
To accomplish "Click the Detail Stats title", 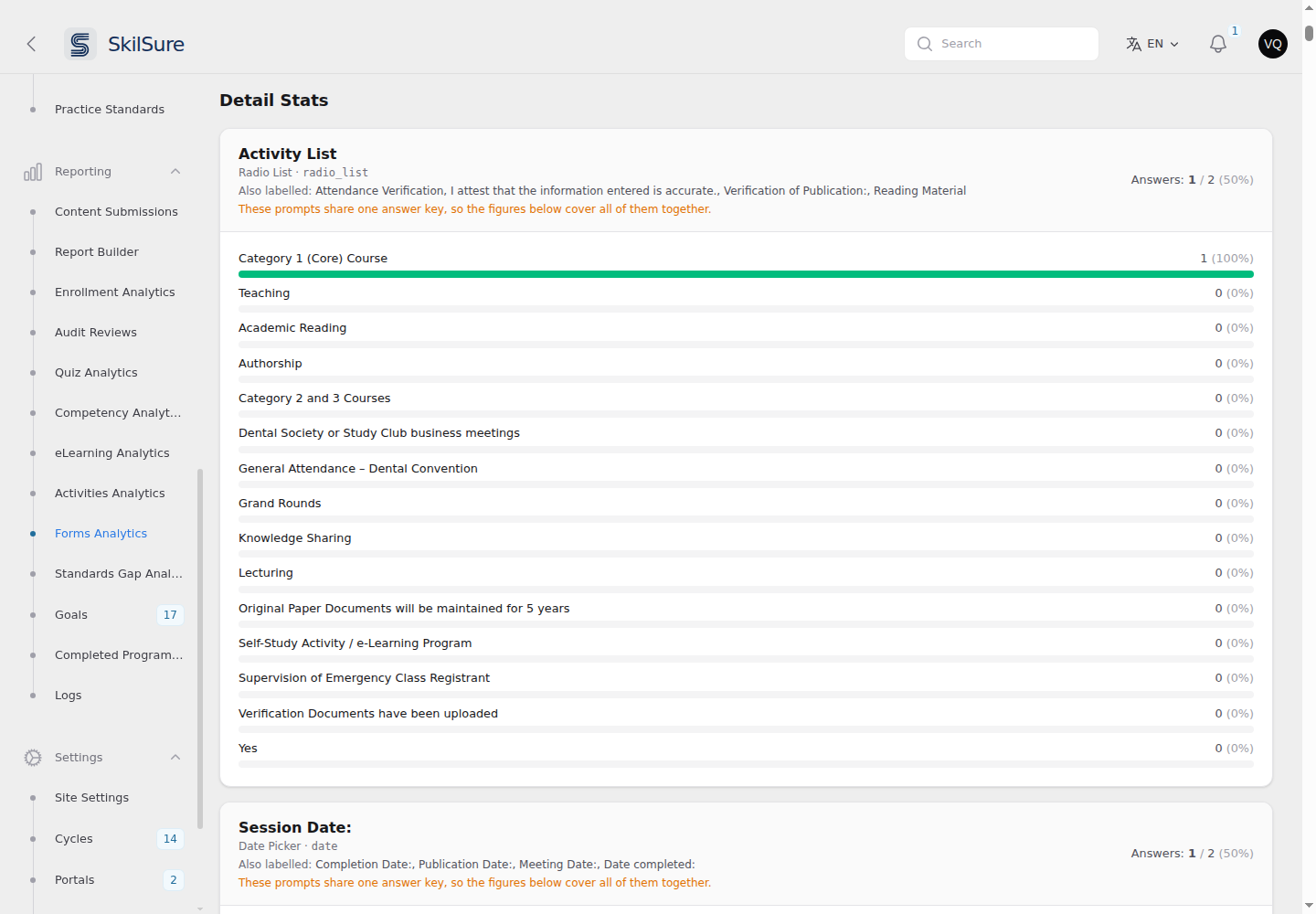I will 274,101.
